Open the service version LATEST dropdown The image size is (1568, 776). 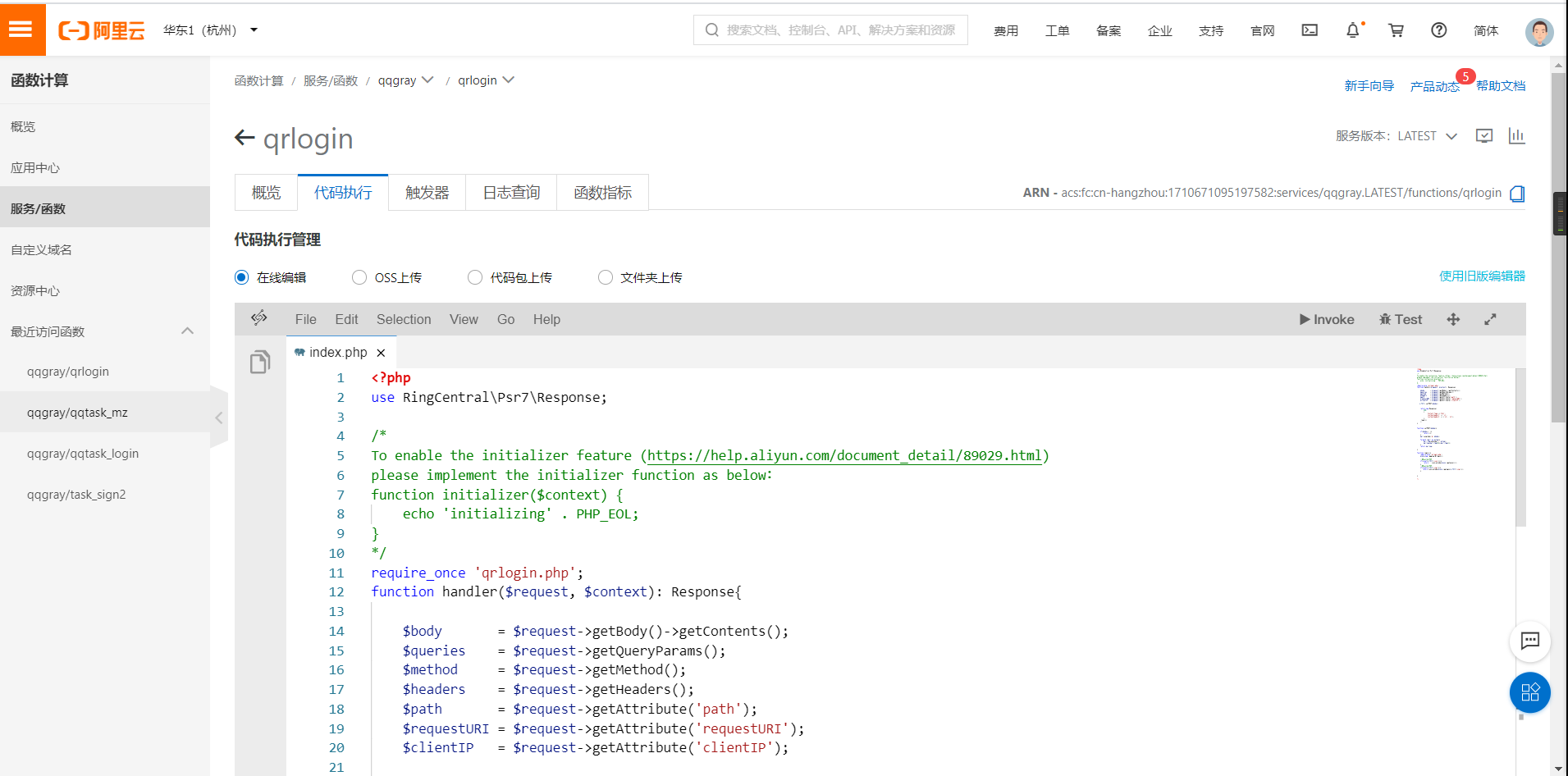[1428, 136]
